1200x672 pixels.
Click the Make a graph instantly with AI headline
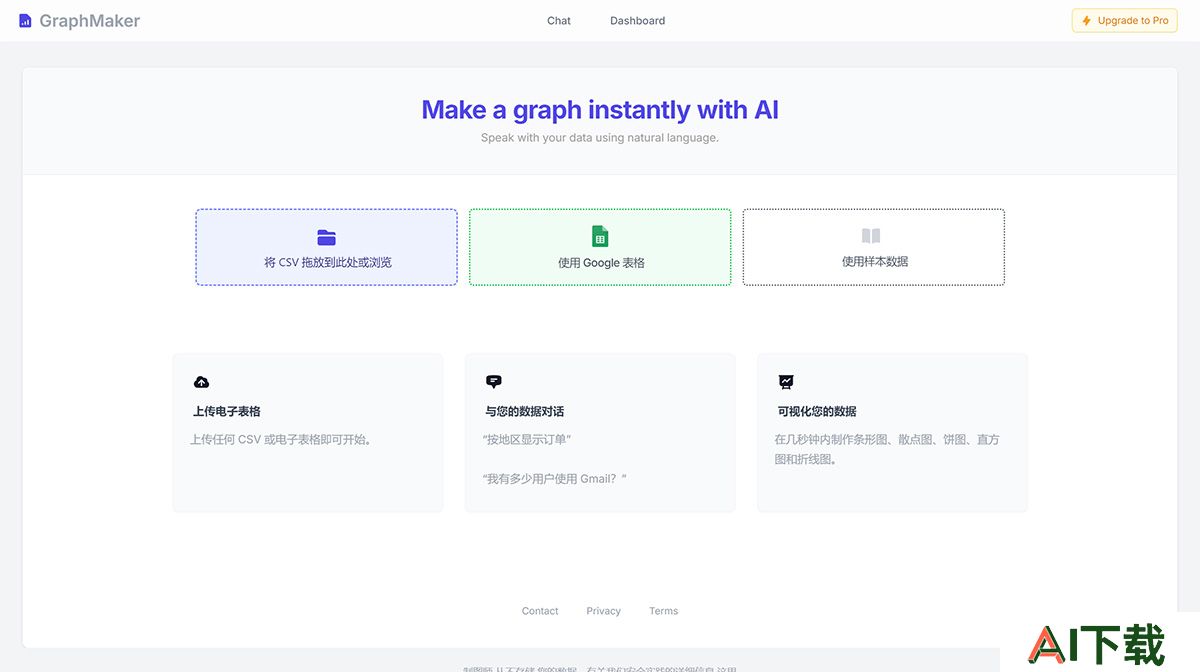[x=600, y=110]
